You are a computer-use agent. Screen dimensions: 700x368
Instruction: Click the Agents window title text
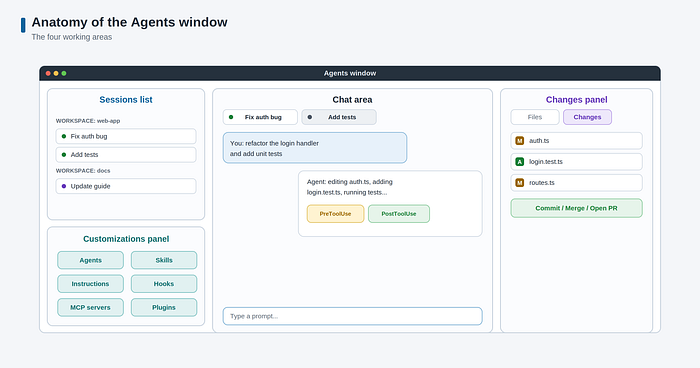point(350,73)
